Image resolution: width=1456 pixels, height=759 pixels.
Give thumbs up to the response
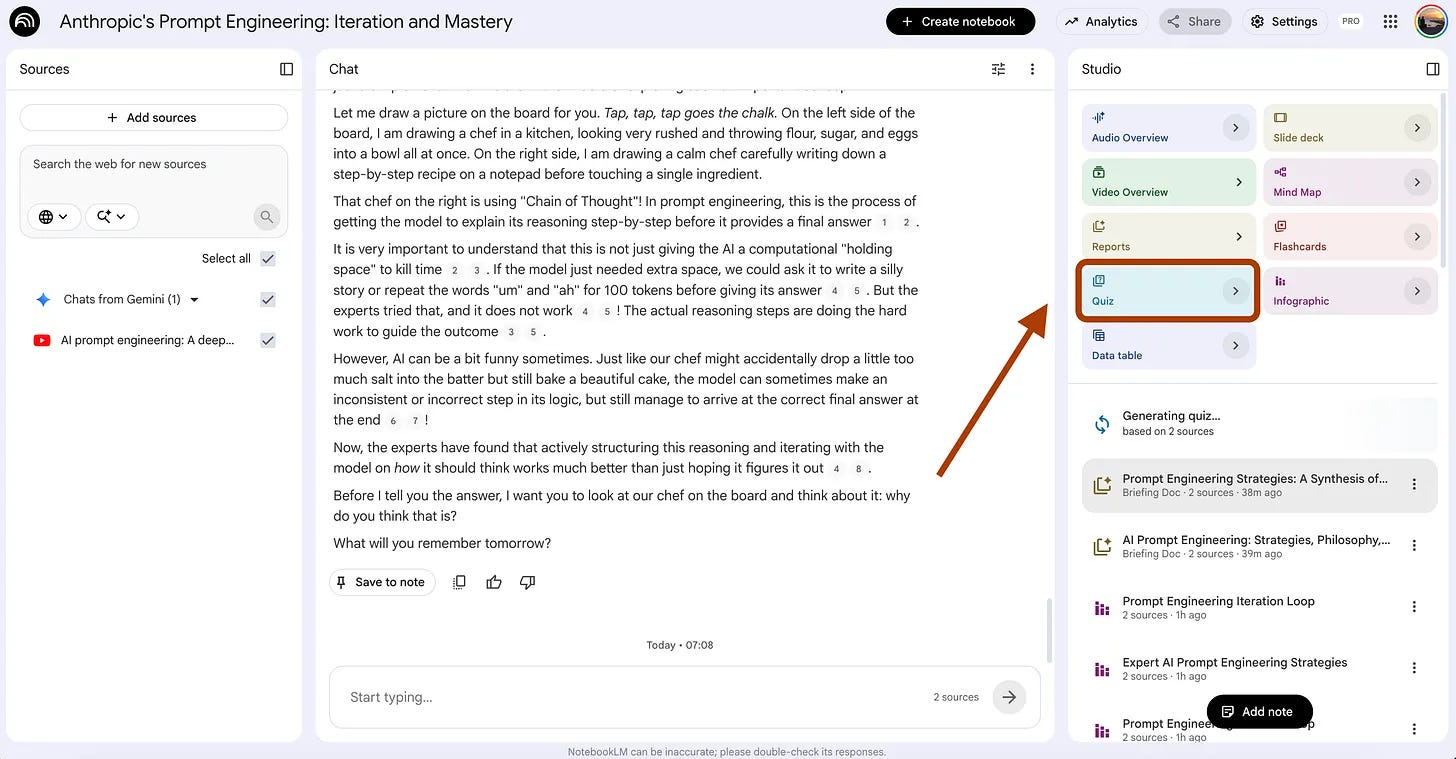(x=494, y=582)
